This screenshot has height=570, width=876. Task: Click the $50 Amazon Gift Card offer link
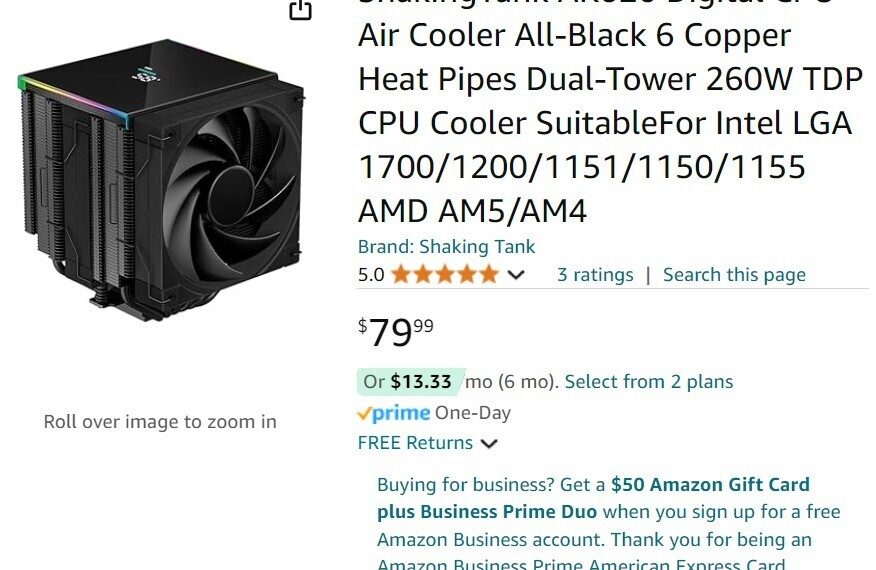[x=710, y=484]
